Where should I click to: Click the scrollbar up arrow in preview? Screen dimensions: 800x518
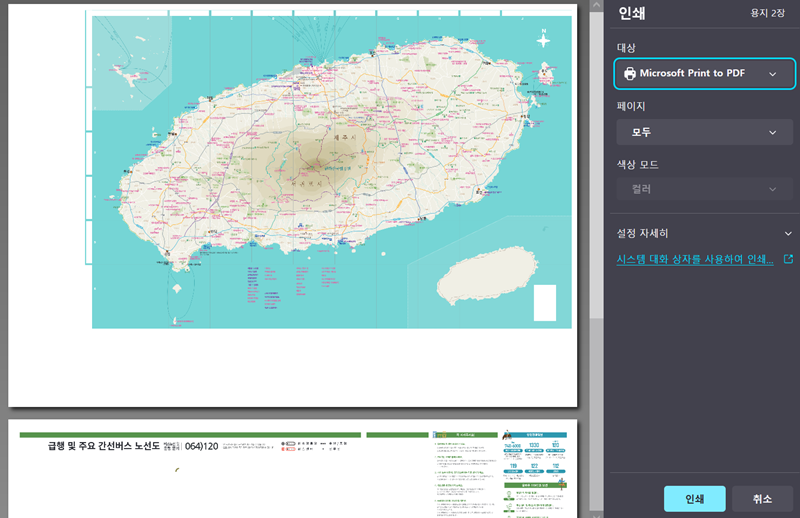(x=596, y=5)
